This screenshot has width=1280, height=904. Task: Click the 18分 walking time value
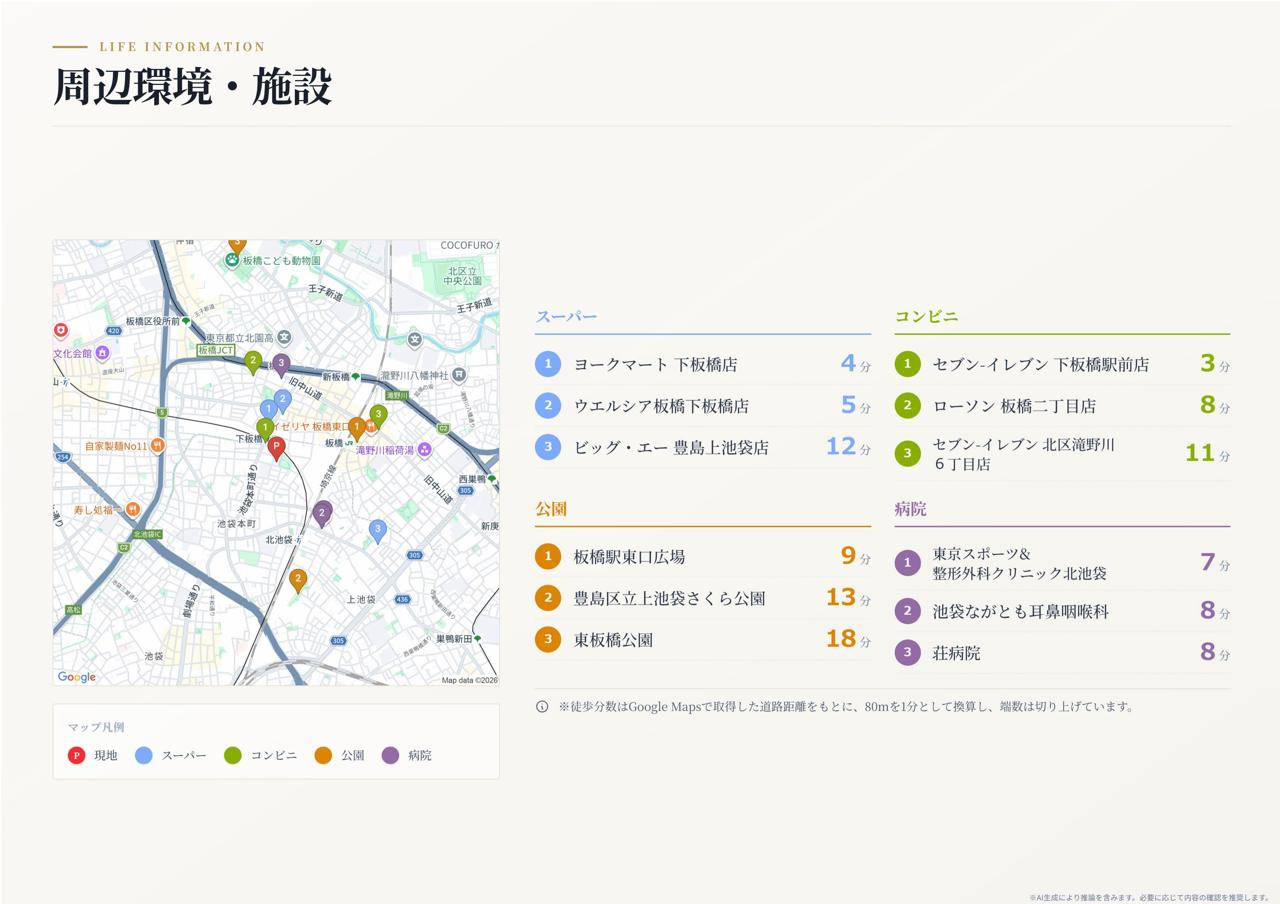point(848,639)
